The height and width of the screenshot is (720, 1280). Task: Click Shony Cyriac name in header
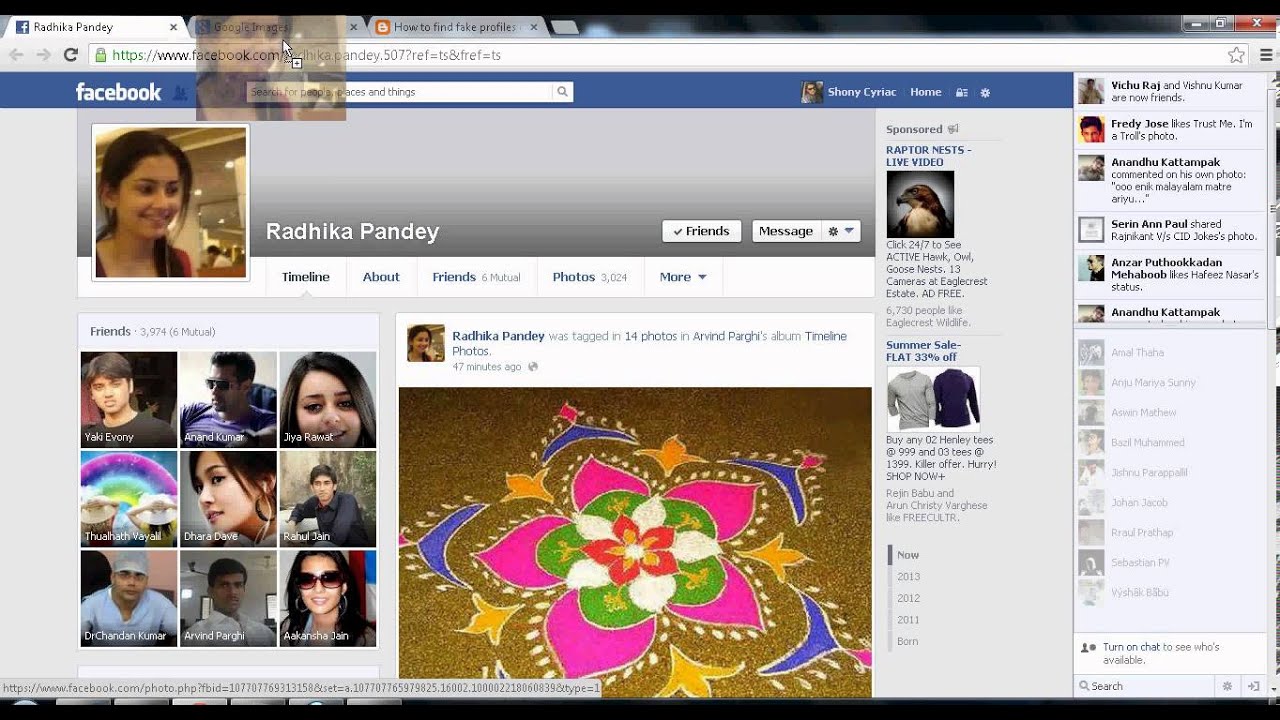pos(862,92)
